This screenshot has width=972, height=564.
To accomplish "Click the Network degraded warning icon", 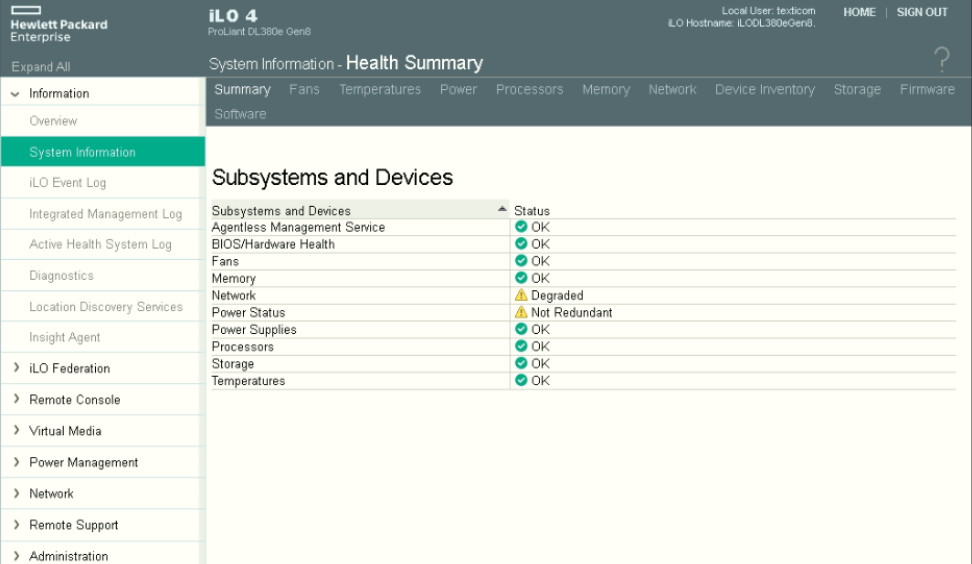I will [521, 295].
